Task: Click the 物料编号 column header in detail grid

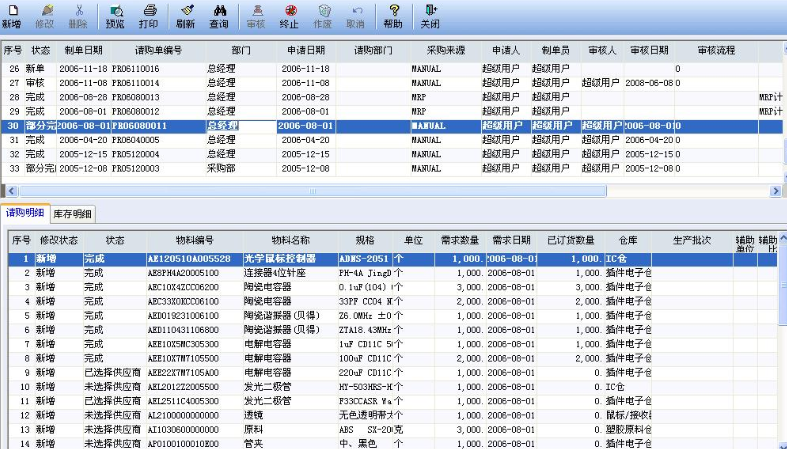Action: 195,241
